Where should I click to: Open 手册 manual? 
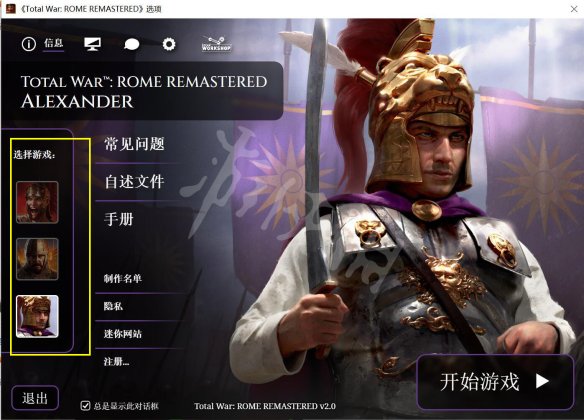tap(119, 219)
